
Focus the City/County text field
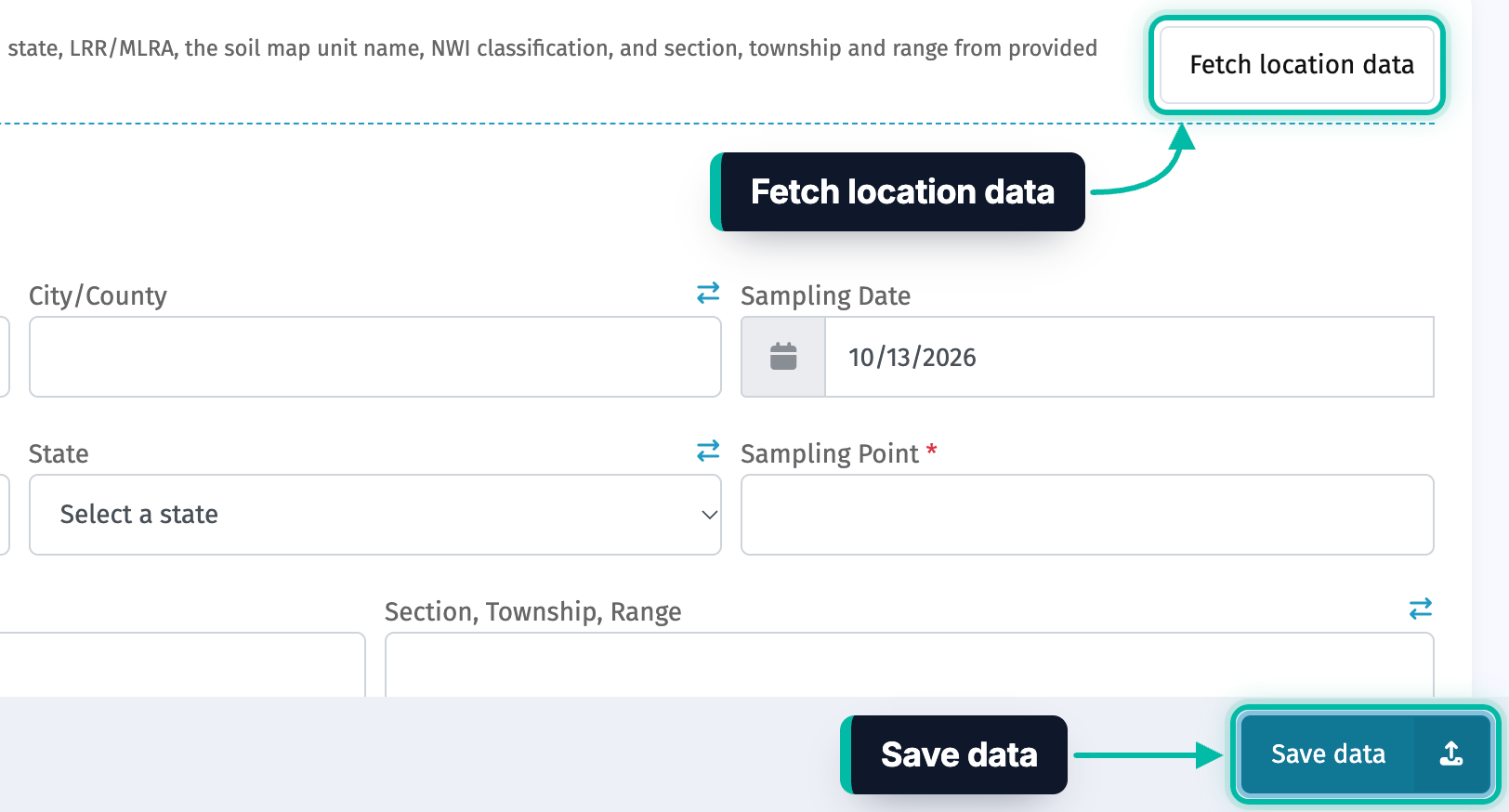[x=375, y=357]
